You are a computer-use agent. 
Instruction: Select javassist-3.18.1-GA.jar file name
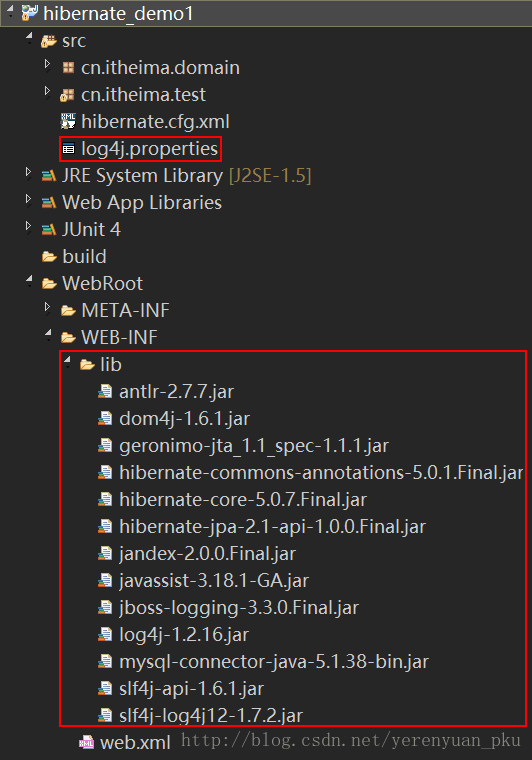coord(214,581)
